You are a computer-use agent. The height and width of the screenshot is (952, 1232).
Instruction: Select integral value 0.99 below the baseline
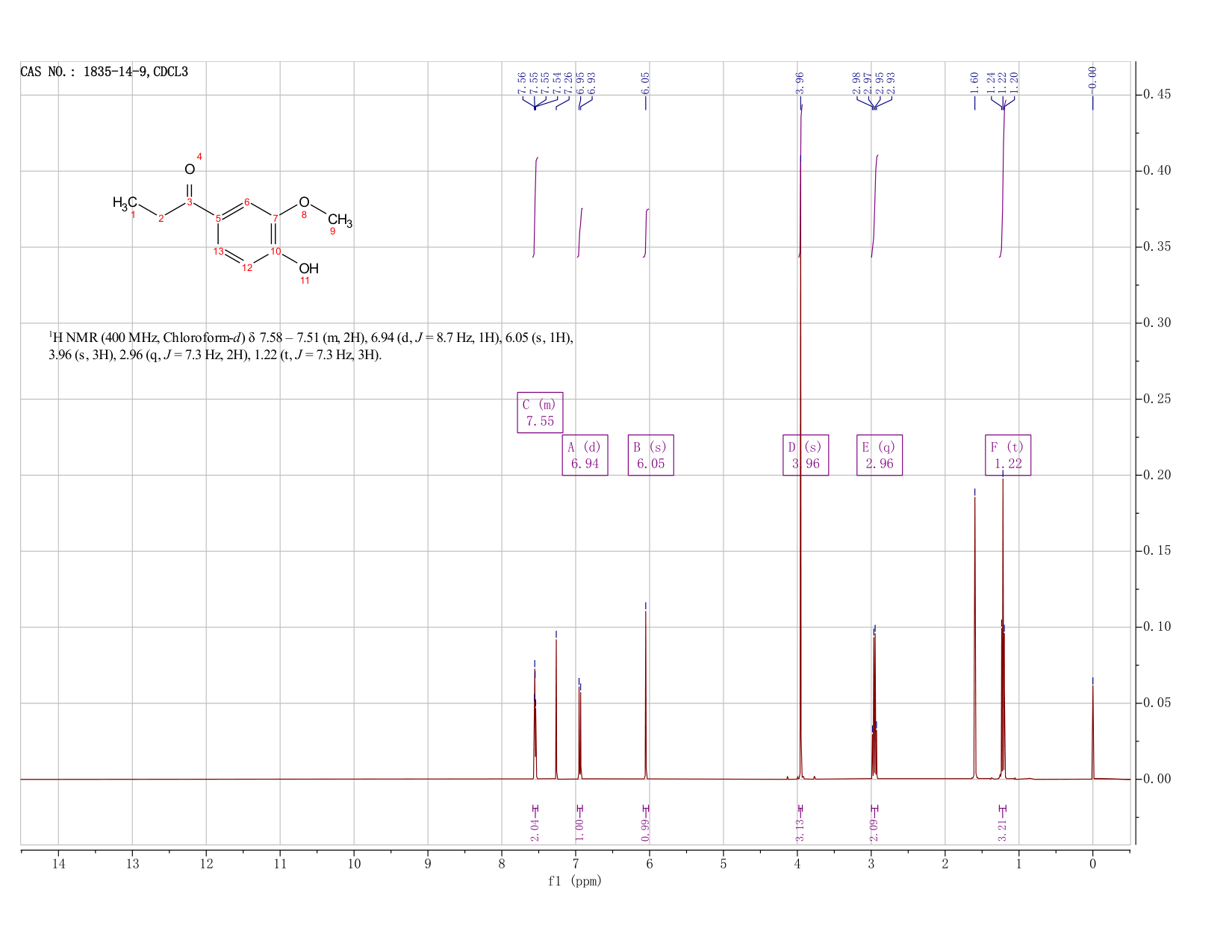click(646, 830)
